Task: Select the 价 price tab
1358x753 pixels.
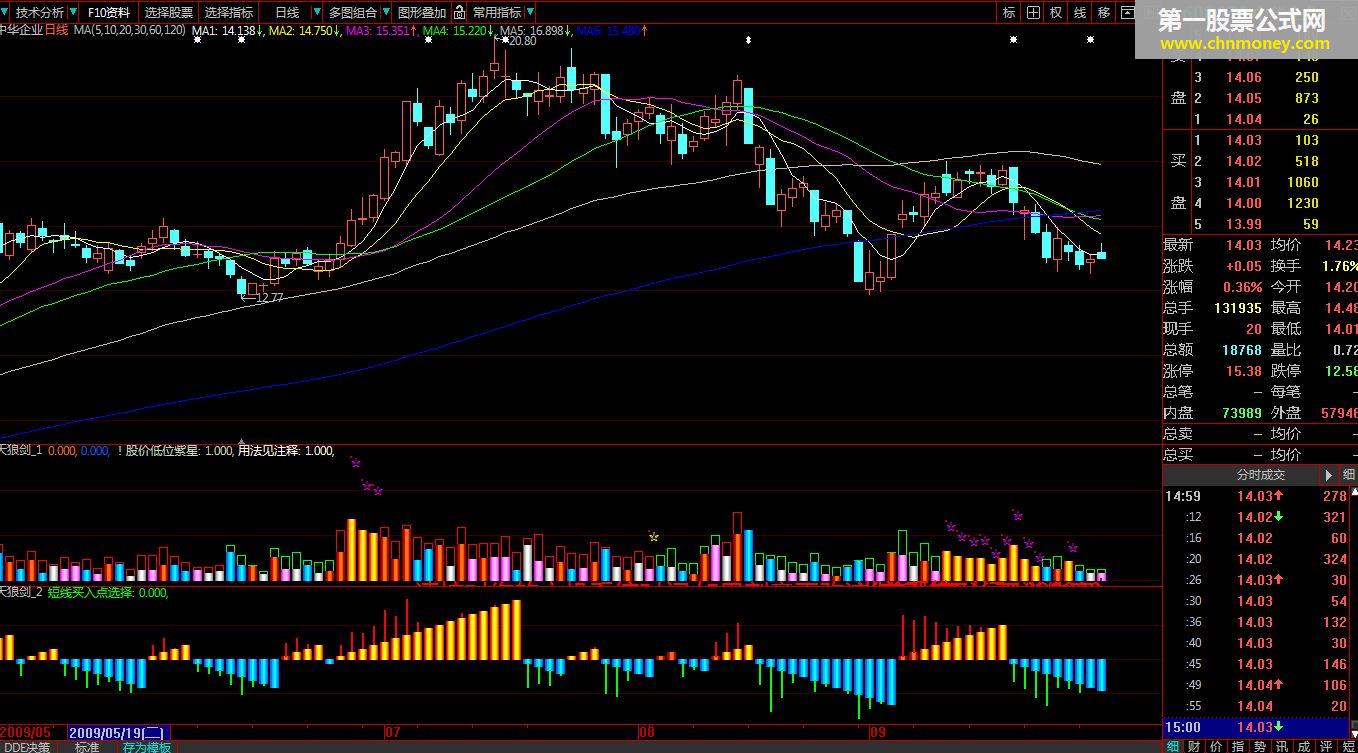Action: click(x=1216, y=745)
